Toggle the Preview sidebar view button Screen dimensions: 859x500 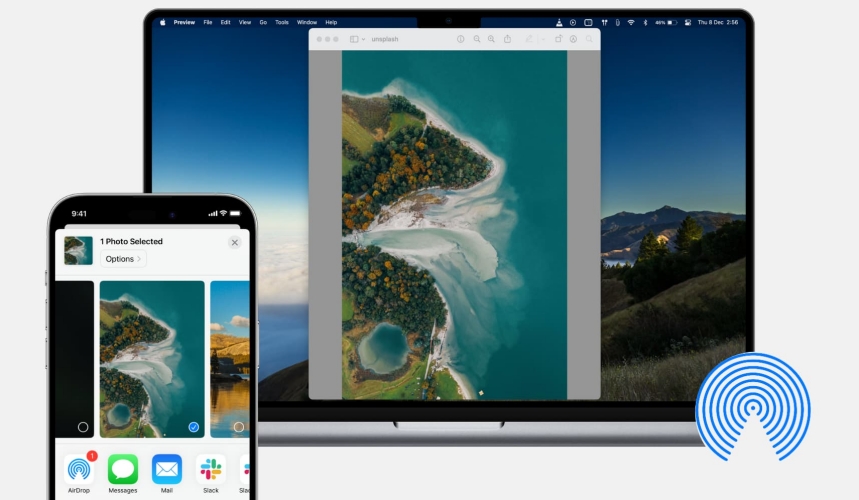coord(354,39)
